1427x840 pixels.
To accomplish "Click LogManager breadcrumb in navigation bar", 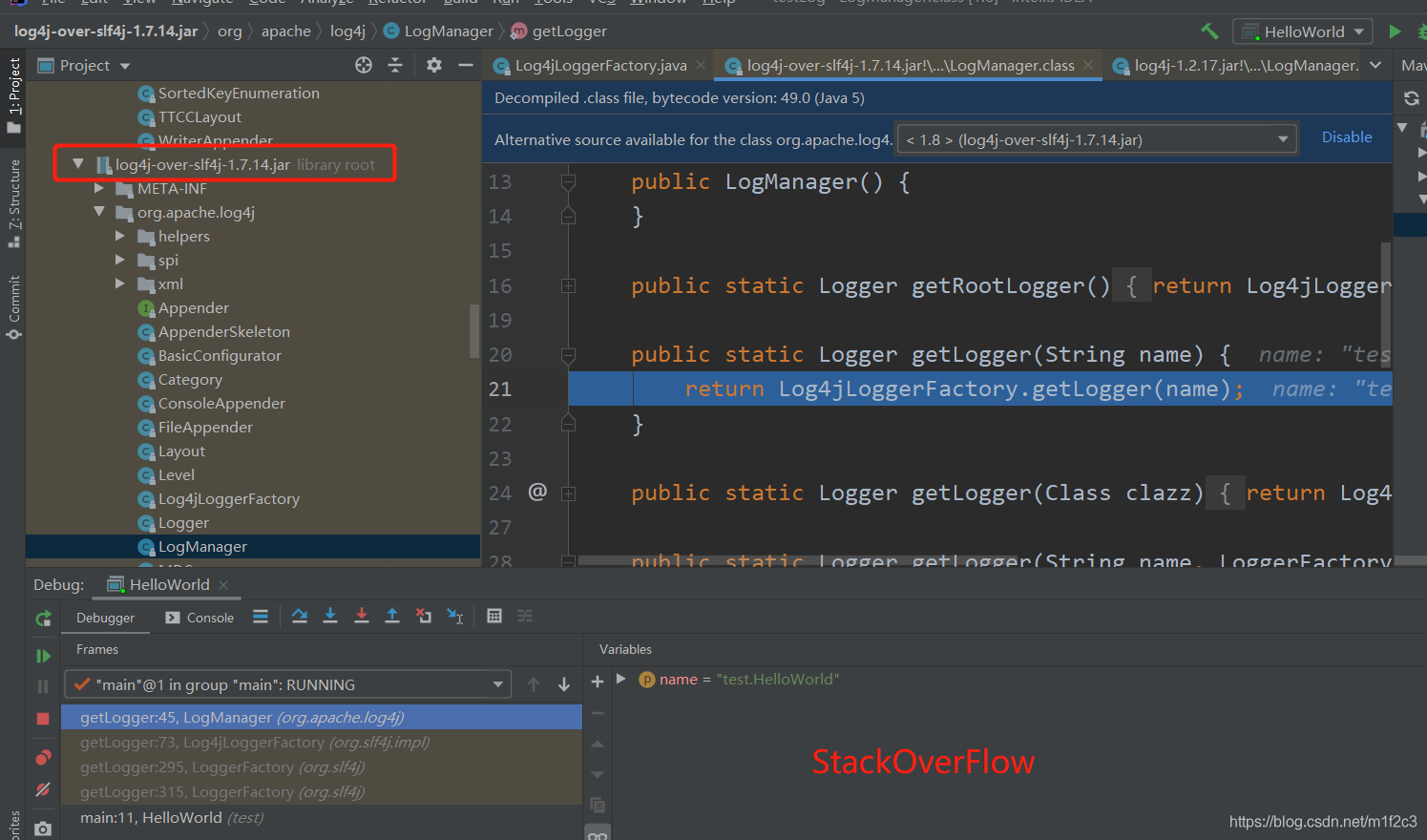I will [439, 31].
